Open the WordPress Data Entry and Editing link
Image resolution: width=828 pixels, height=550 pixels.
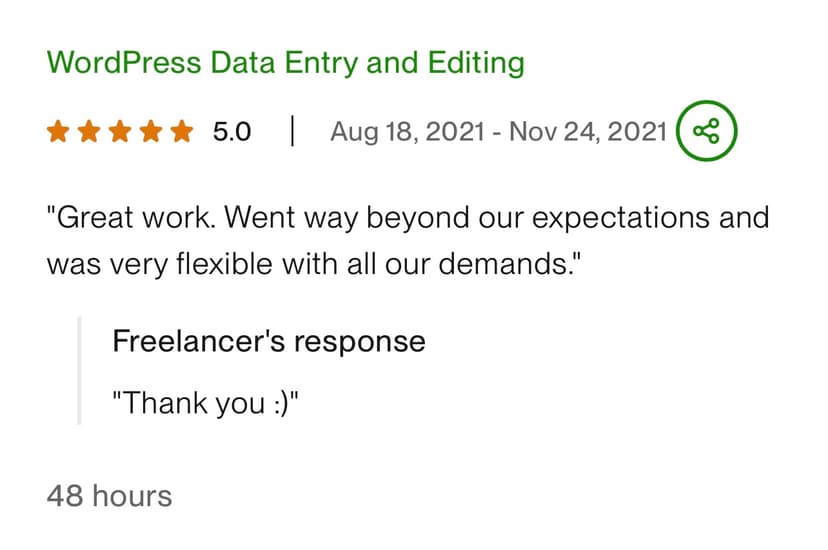285,63
